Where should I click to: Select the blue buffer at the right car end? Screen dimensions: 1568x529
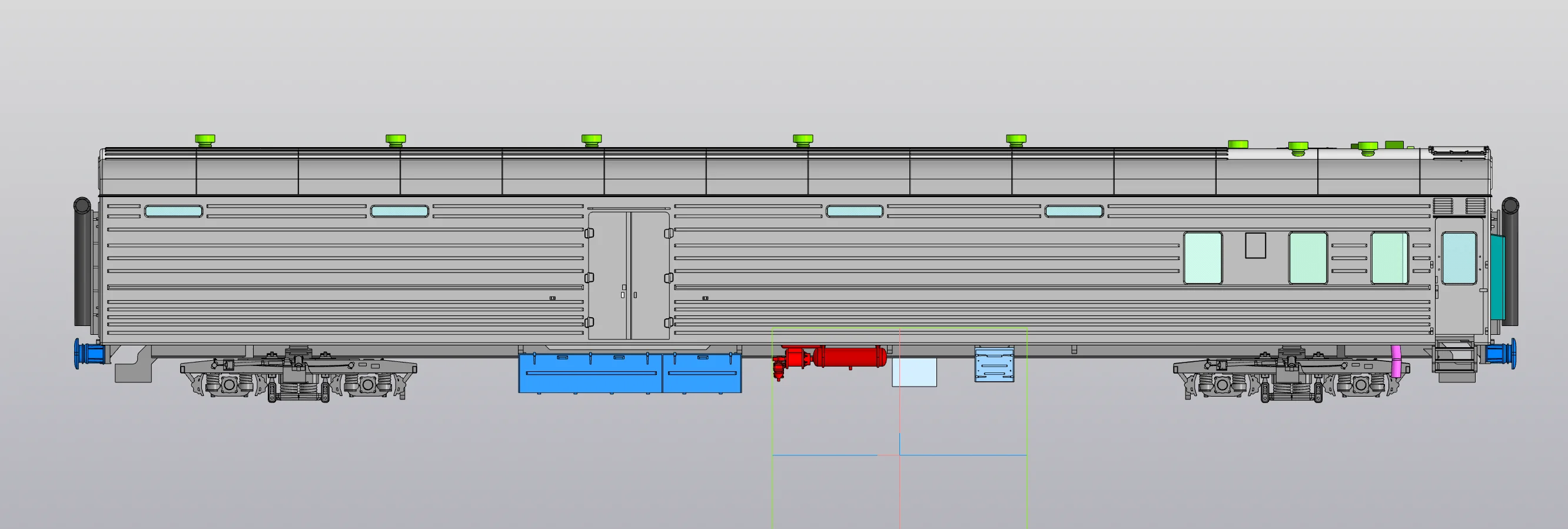coord(1500,354)
